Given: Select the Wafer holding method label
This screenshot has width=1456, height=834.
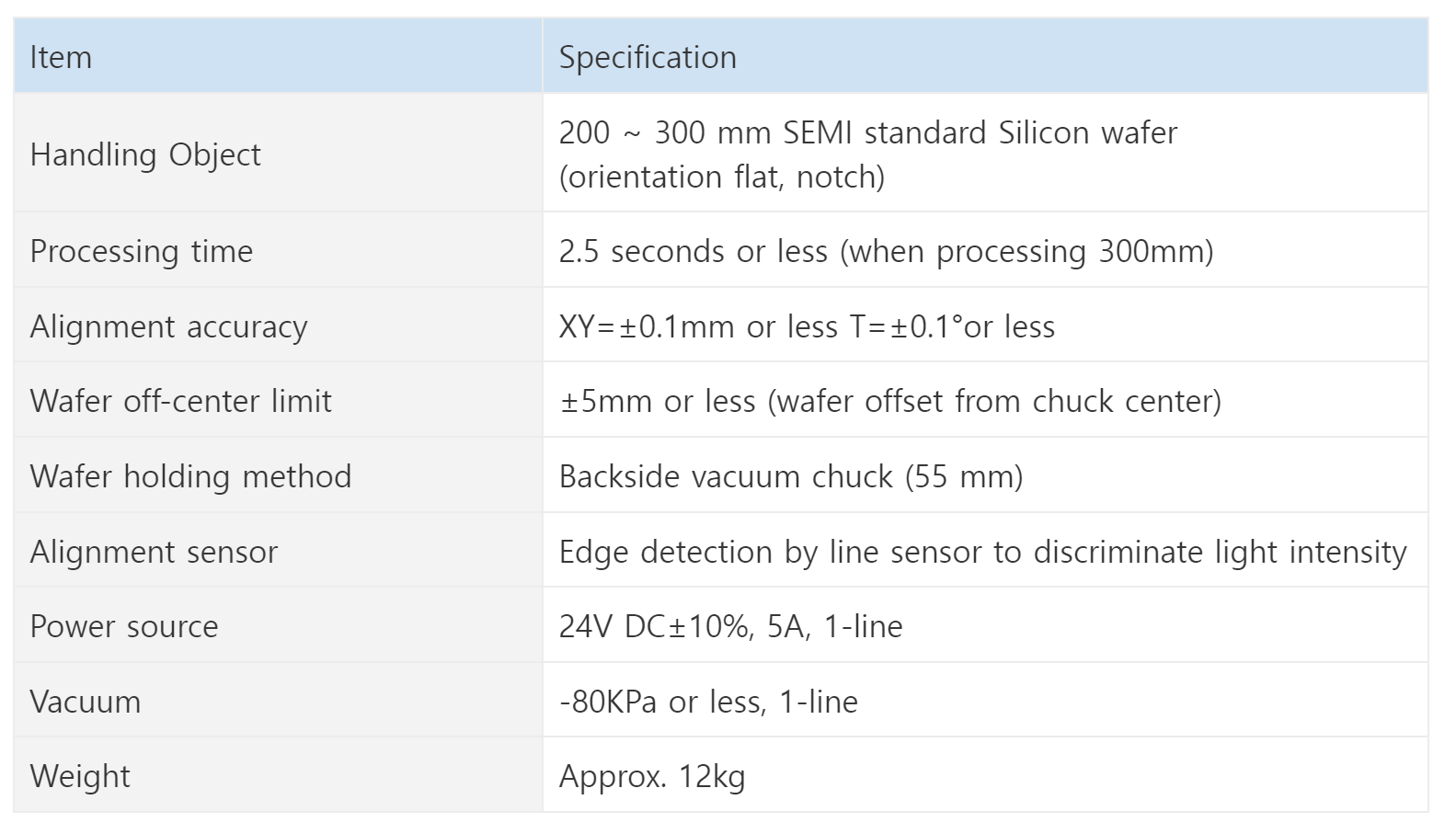Looking at the screenshot, I should [x=190, y=476].
